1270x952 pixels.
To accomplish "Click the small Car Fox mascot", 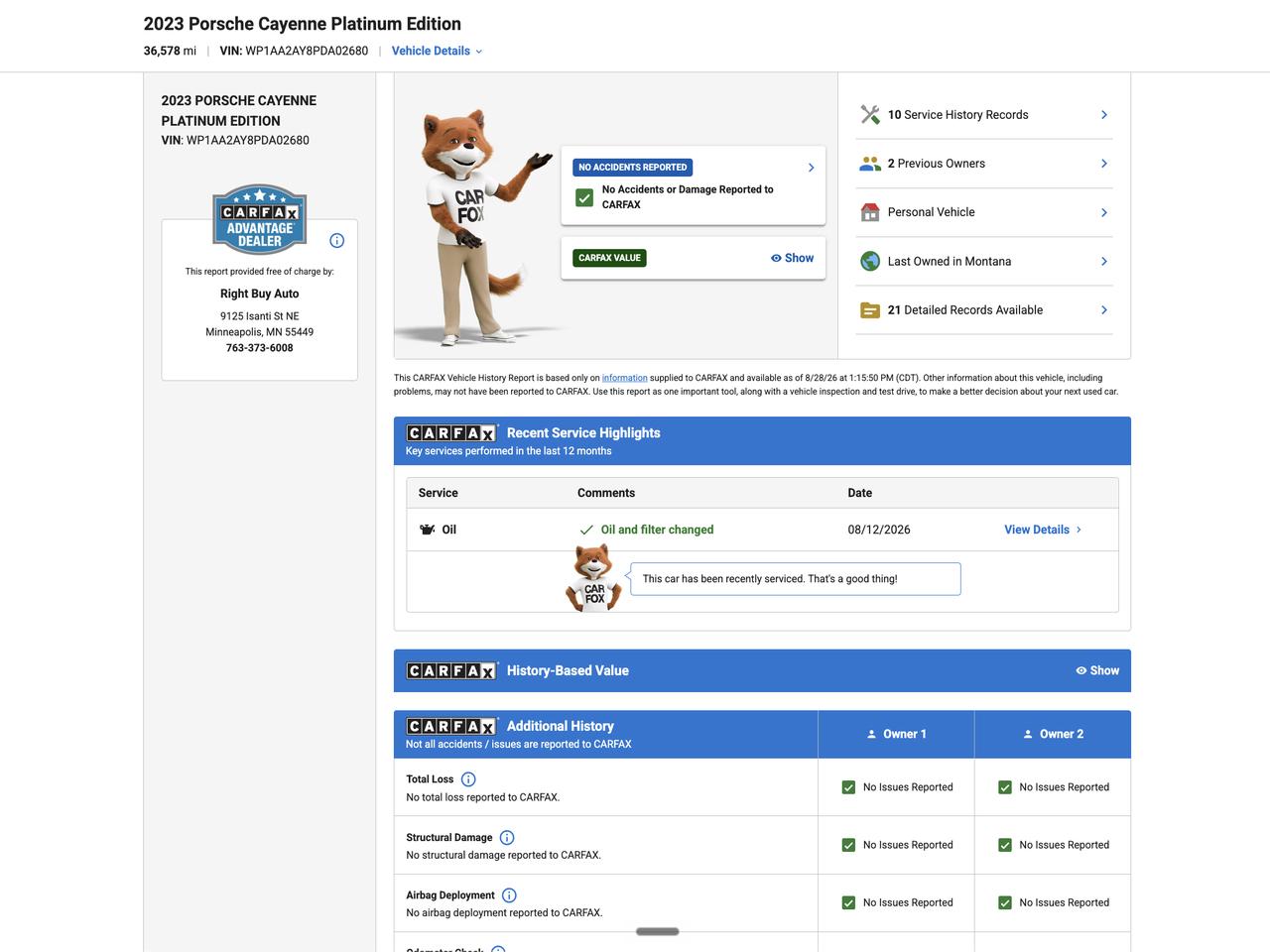I will 593,577.
